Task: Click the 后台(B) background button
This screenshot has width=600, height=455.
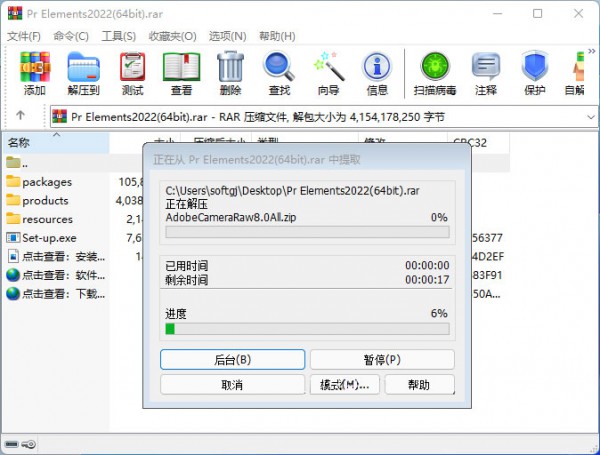Action: click(x=233, y=360)
